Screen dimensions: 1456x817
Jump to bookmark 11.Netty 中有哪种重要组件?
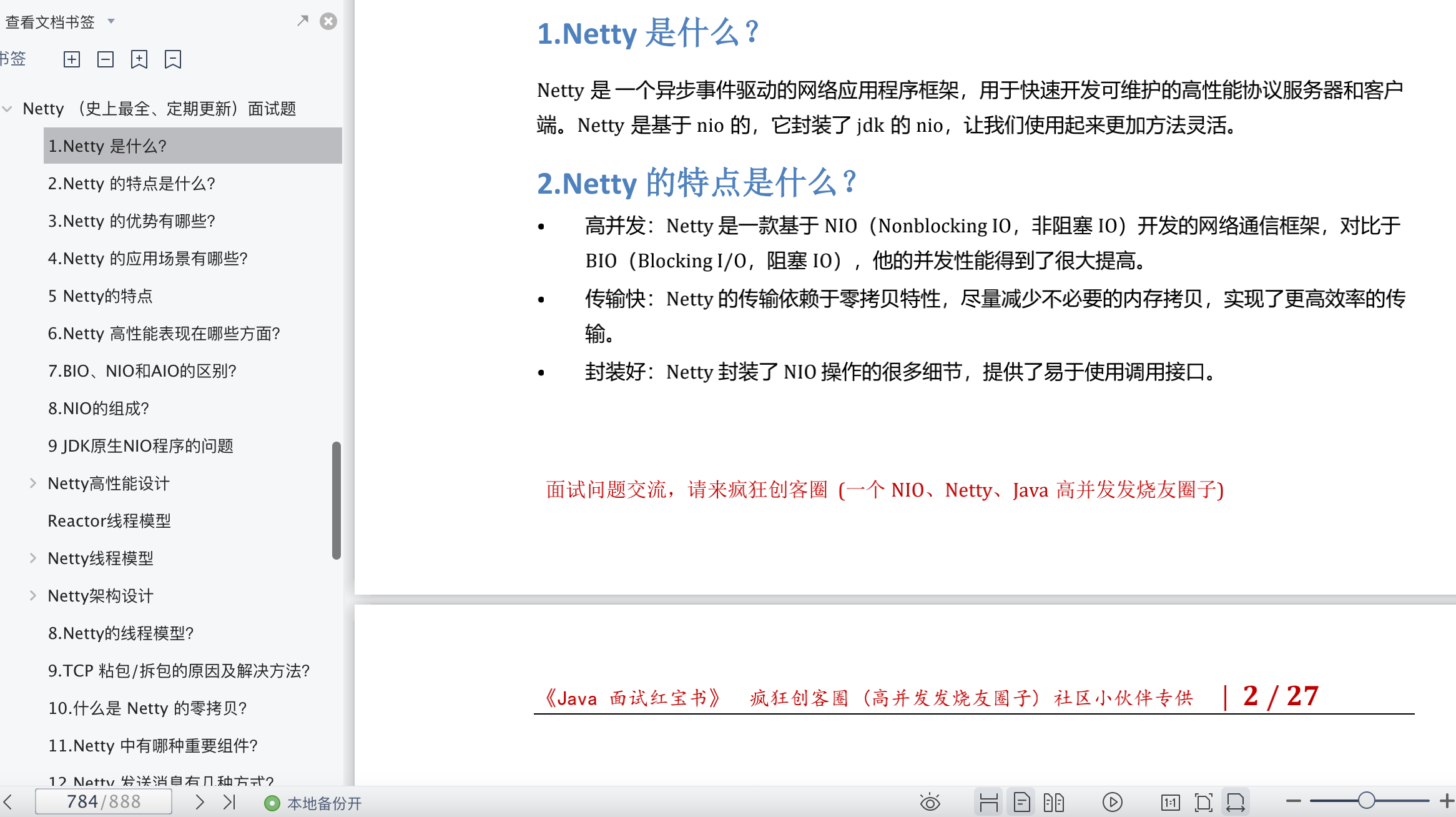tap(153, 745)
